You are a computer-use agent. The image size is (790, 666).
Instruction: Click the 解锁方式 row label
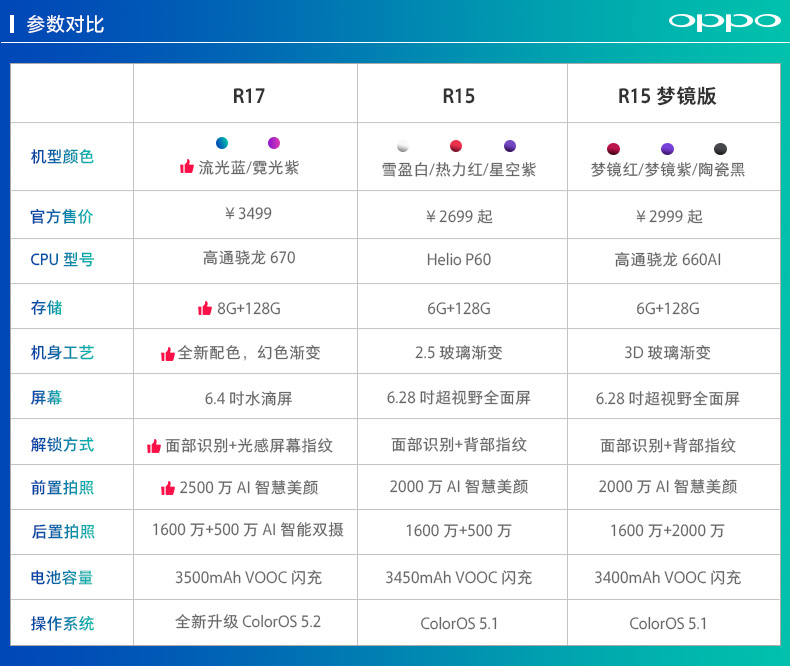point(62,444)
